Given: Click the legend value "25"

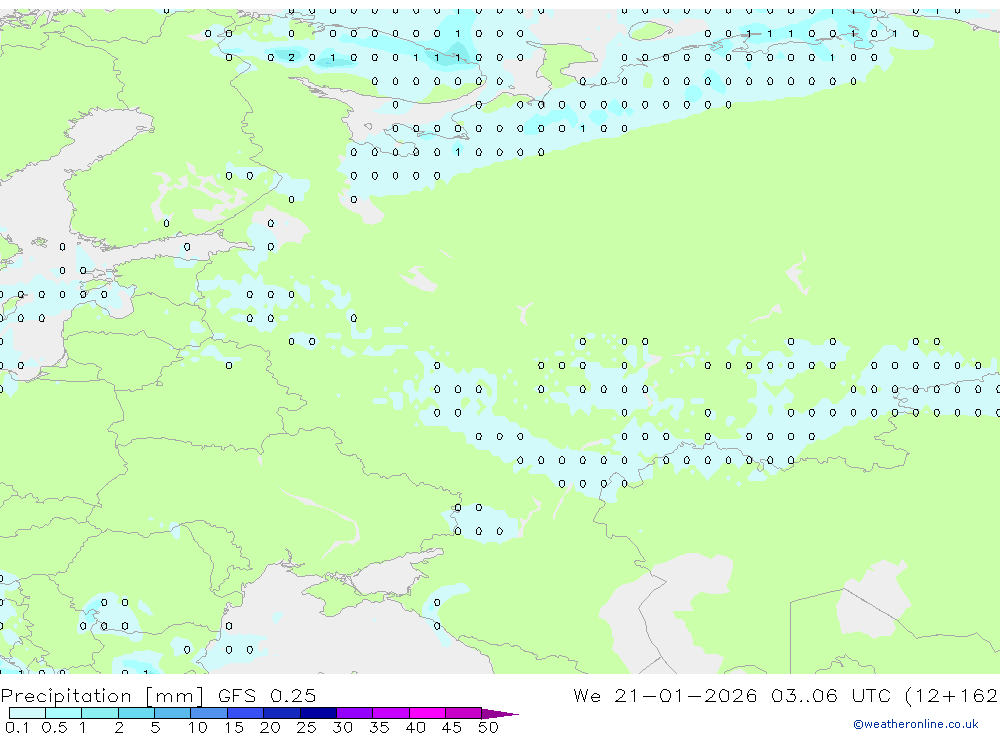Looking at the screenshot, I should [x=307, y=727].
